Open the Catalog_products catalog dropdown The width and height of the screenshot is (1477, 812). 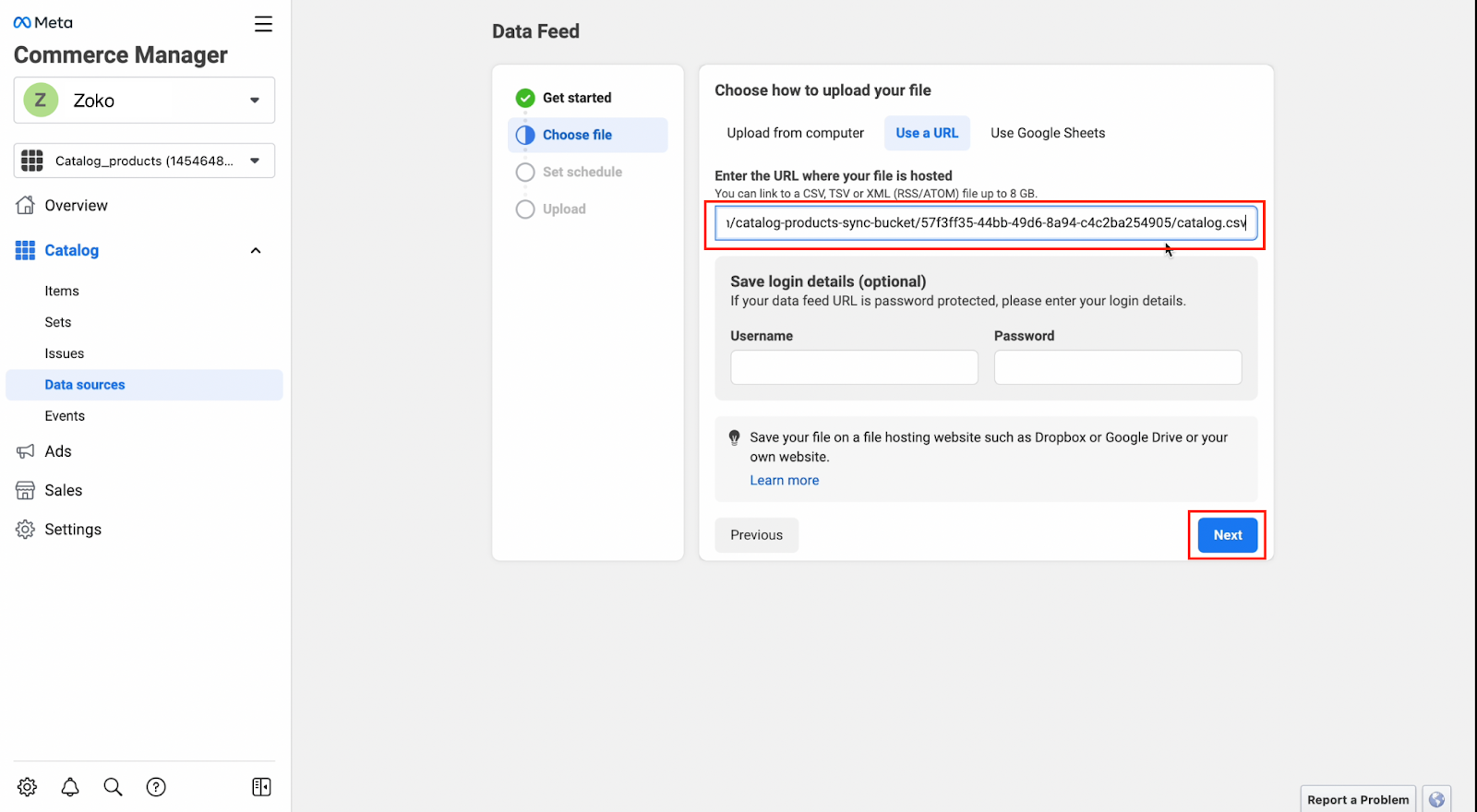click(x=144, y=161)
